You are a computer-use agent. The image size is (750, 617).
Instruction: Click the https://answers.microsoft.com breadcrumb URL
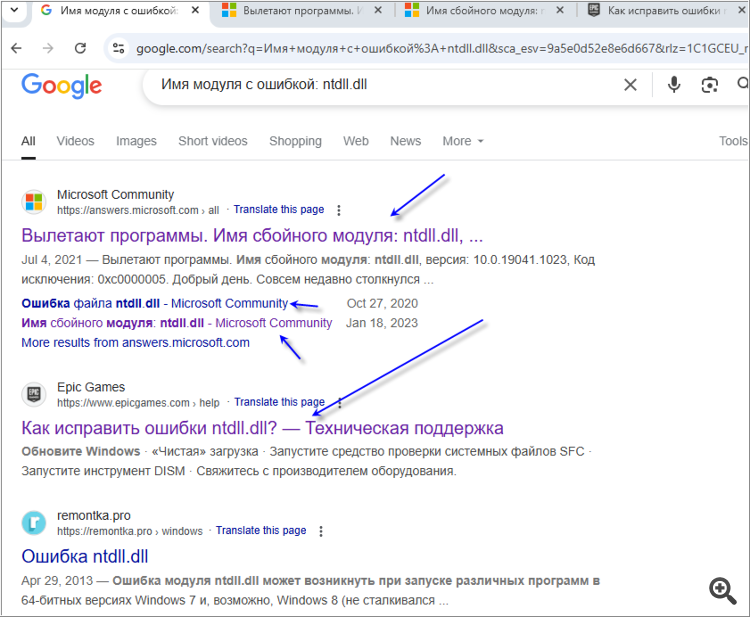point(138,210)
